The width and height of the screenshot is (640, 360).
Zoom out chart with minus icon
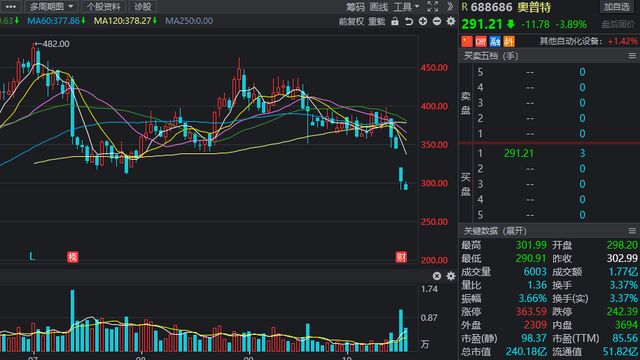pos(437,21)
